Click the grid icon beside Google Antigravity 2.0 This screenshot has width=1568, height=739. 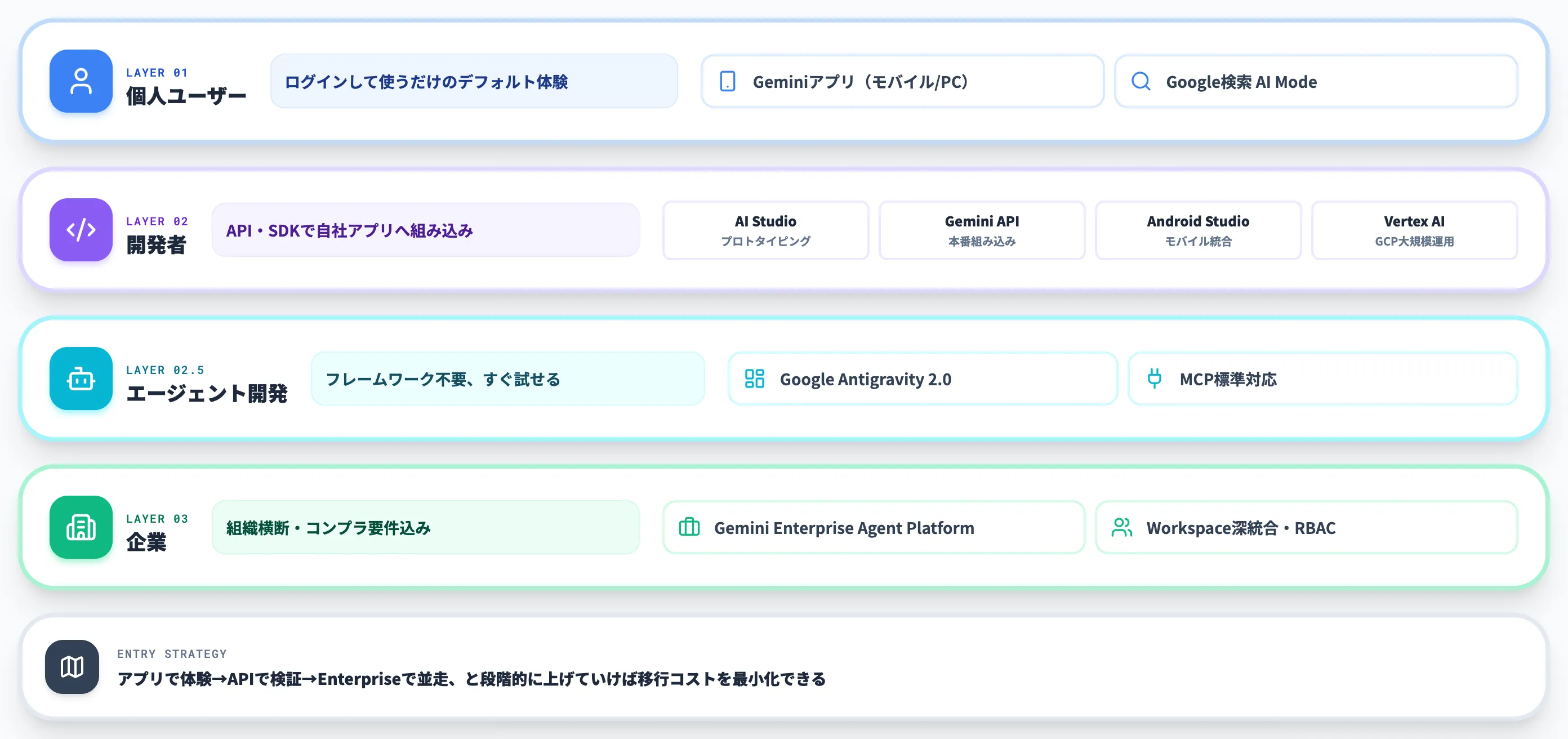click(x=755, y=379)
